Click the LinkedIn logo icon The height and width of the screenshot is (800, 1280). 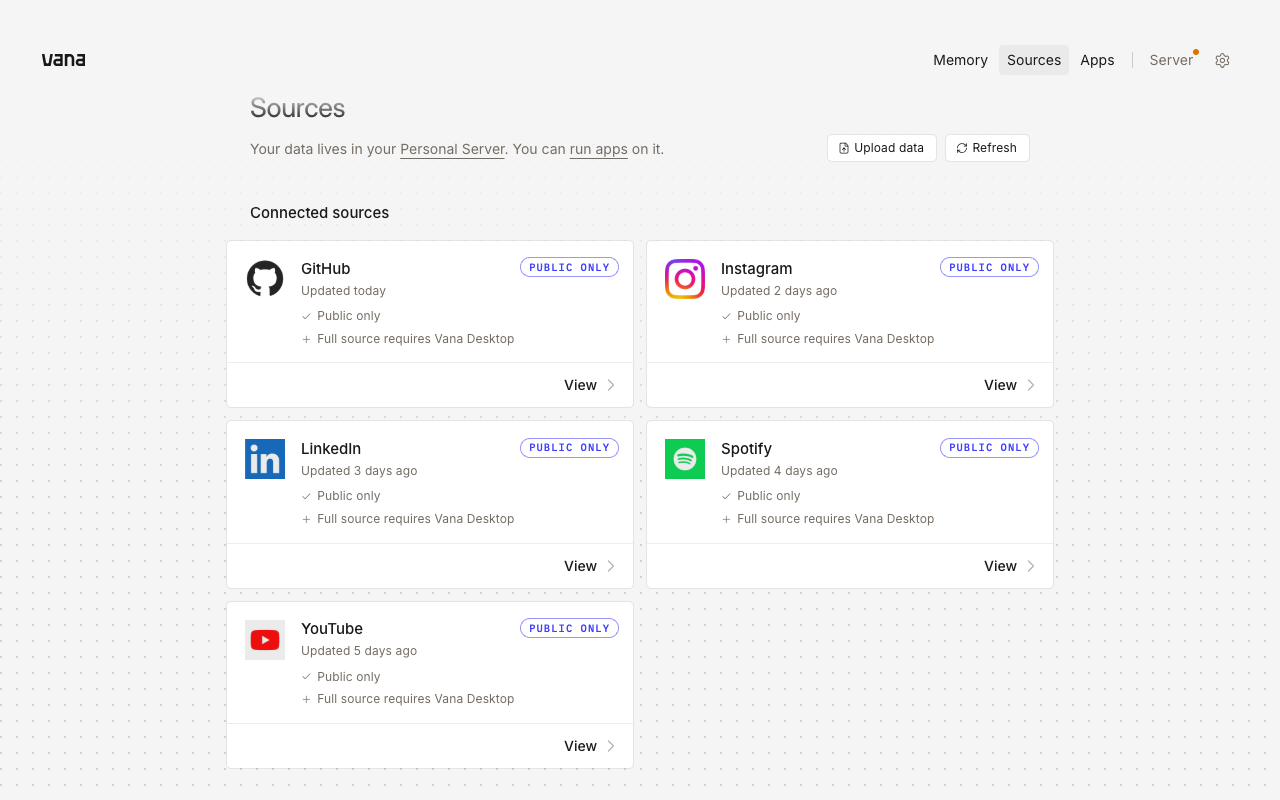coord(265,459)
